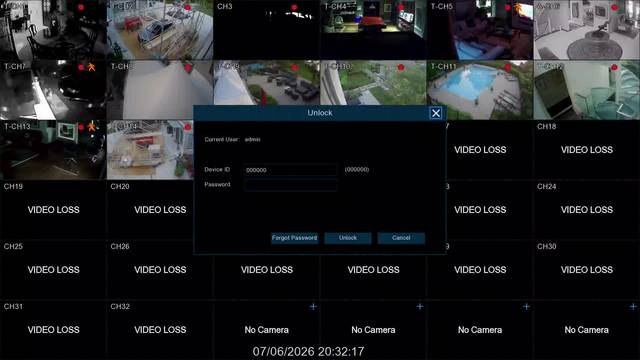
Task: Select the CH3 dark camera feed
Action: point(267,30)
